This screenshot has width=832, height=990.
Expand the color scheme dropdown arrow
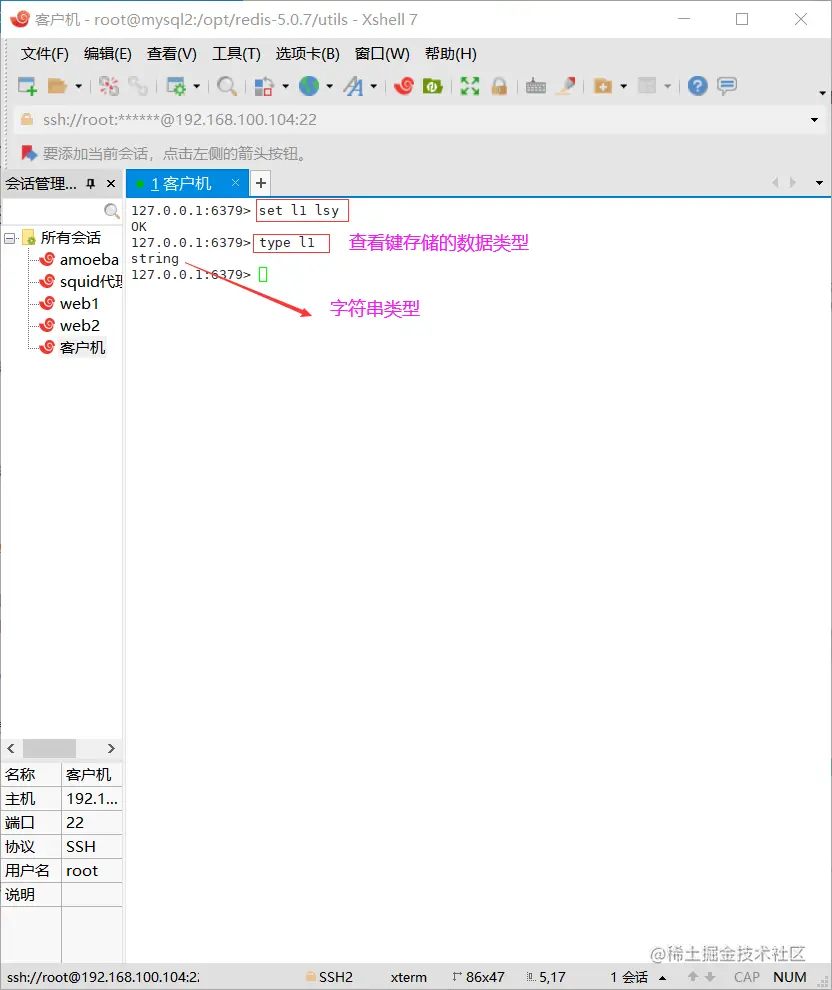click(x=285, y=86)
